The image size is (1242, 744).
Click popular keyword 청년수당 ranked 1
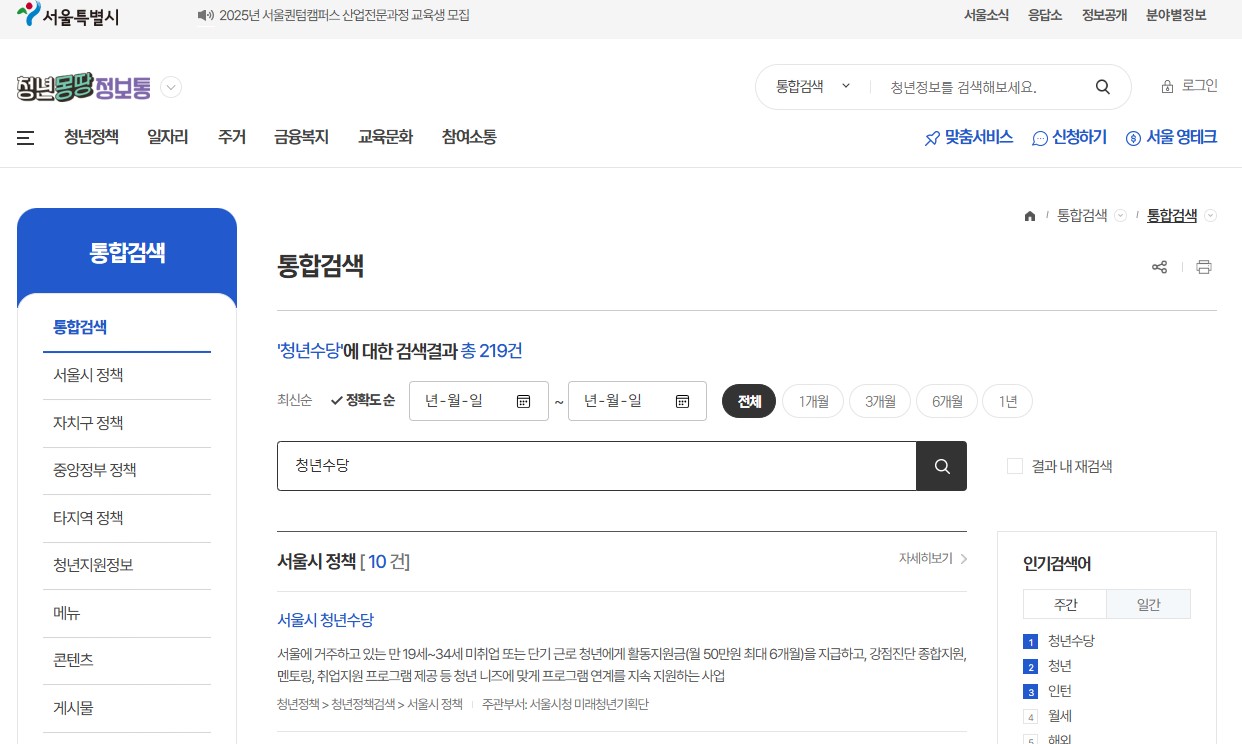[x=1072, y=641]
